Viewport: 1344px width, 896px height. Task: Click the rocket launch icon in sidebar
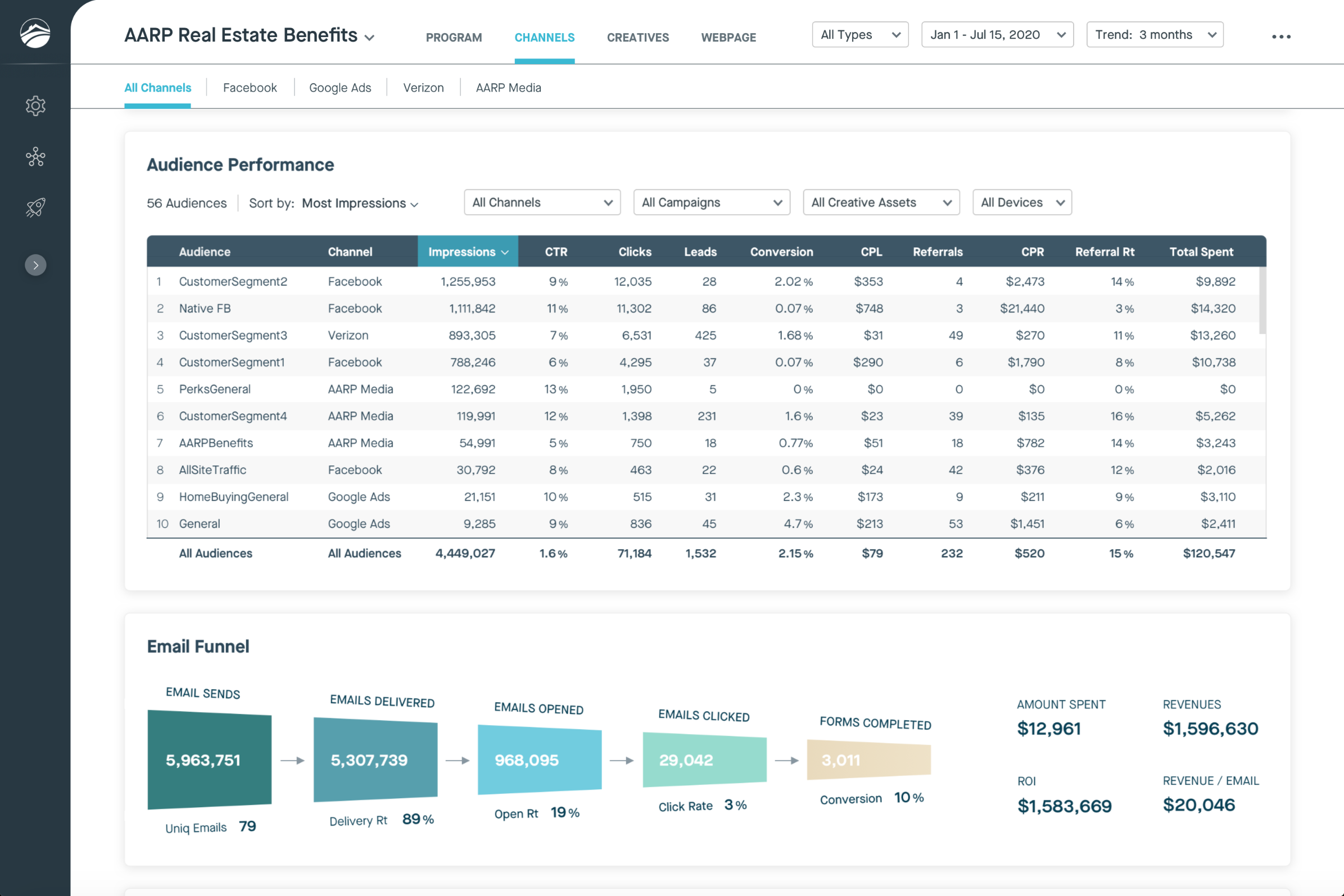pyautogui.click(x=35, y=207)
